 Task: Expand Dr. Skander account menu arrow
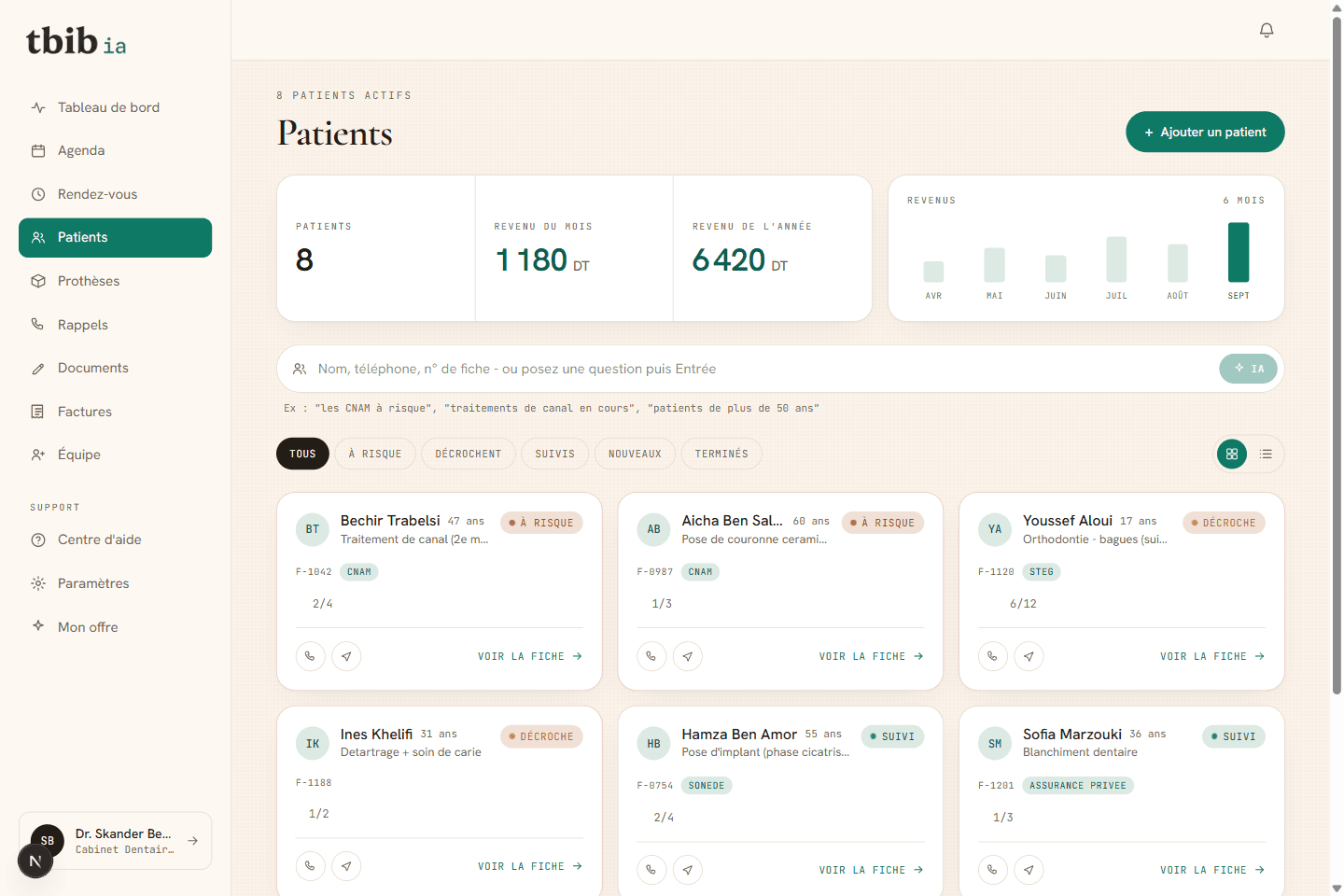pos(192,841)
